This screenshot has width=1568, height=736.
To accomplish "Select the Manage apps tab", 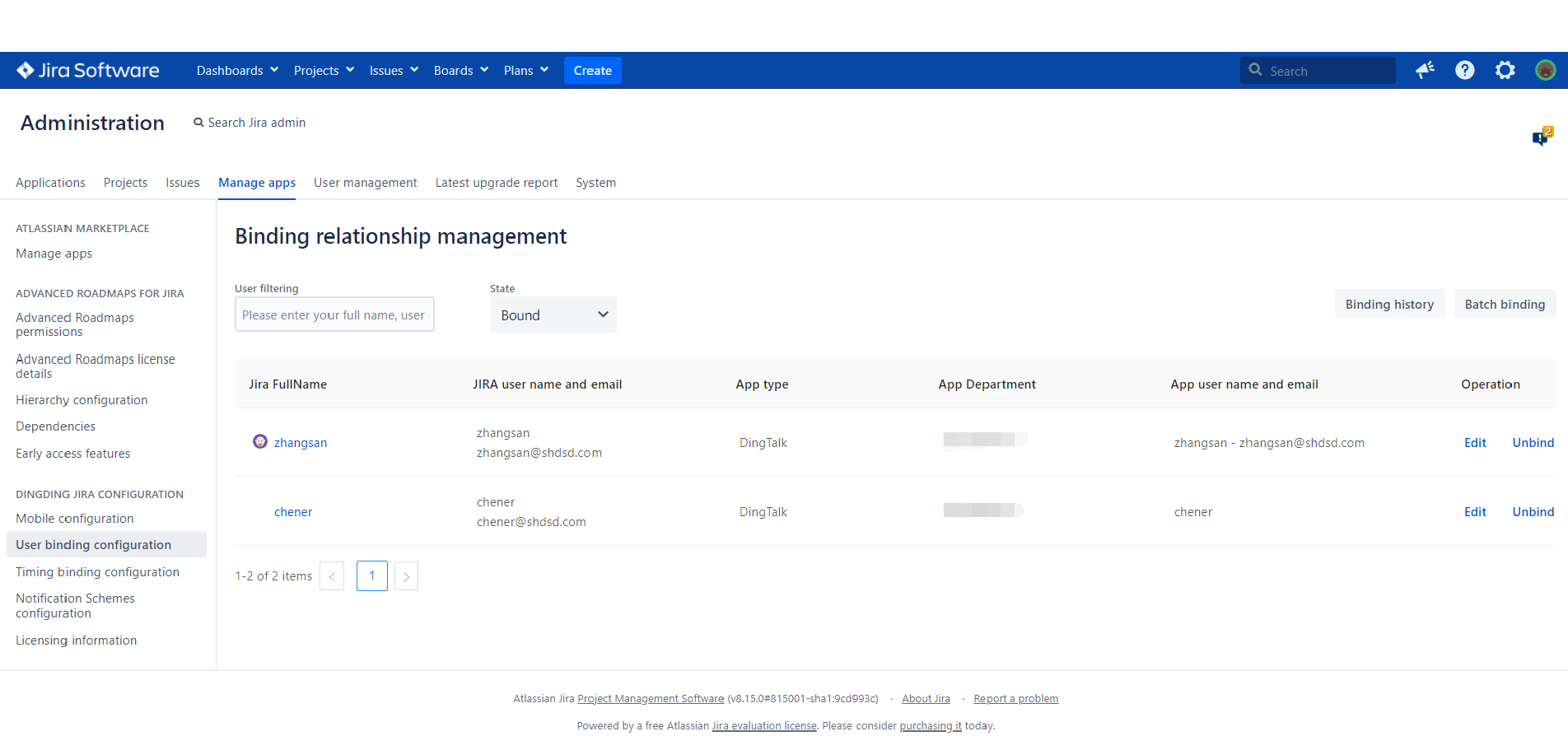I will click(257, 183).
